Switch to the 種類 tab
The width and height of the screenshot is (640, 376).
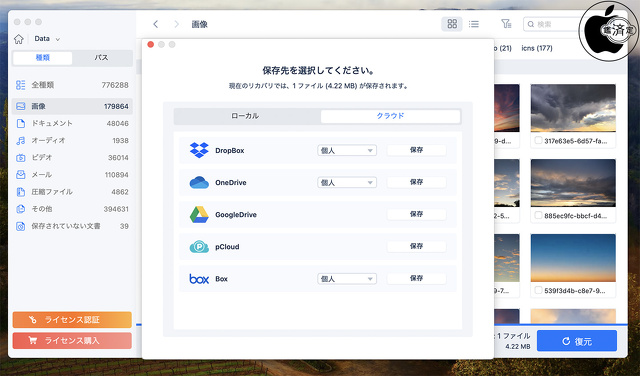pyautogui.click(x=42, y=58)
